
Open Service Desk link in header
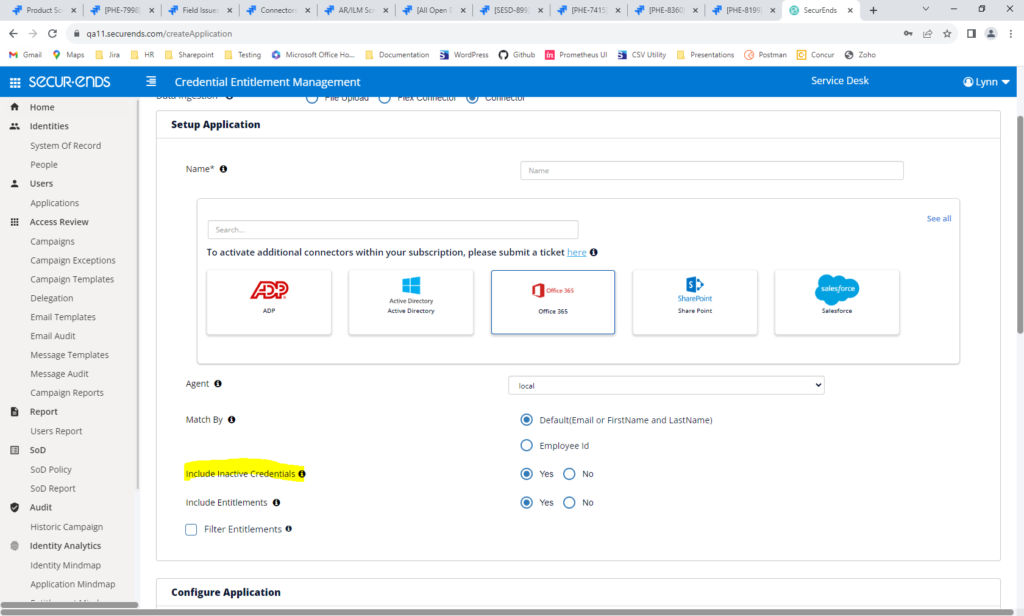pos(840,81)
